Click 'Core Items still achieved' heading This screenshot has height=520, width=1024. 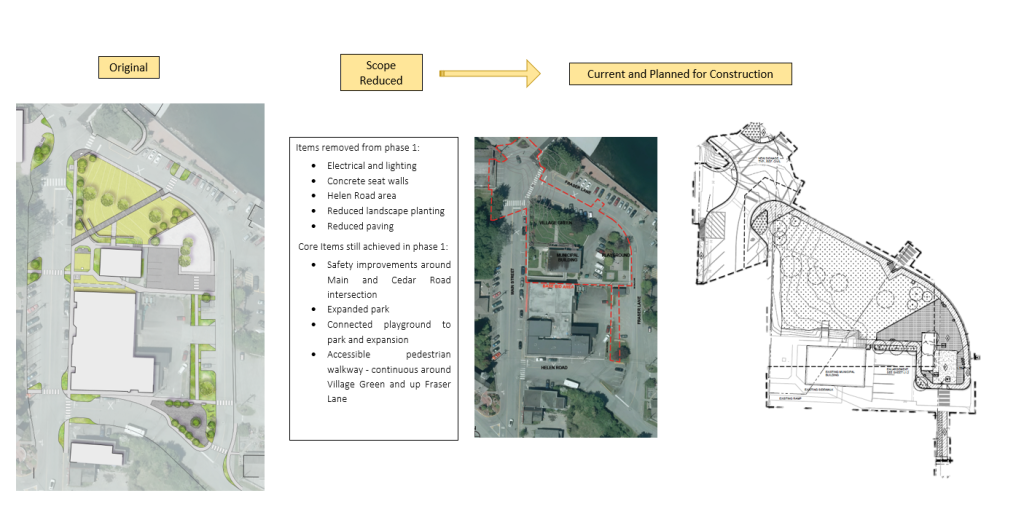(372, 246)
